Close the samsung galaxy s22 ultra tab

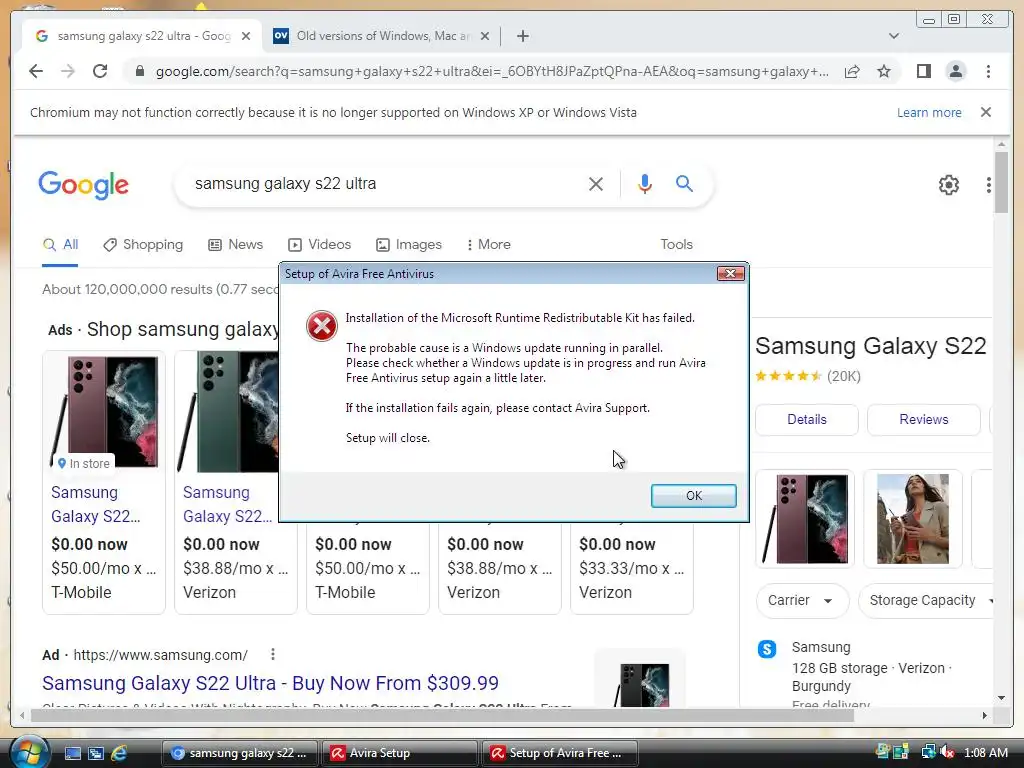pyautogui.click(x=246, y=36)
